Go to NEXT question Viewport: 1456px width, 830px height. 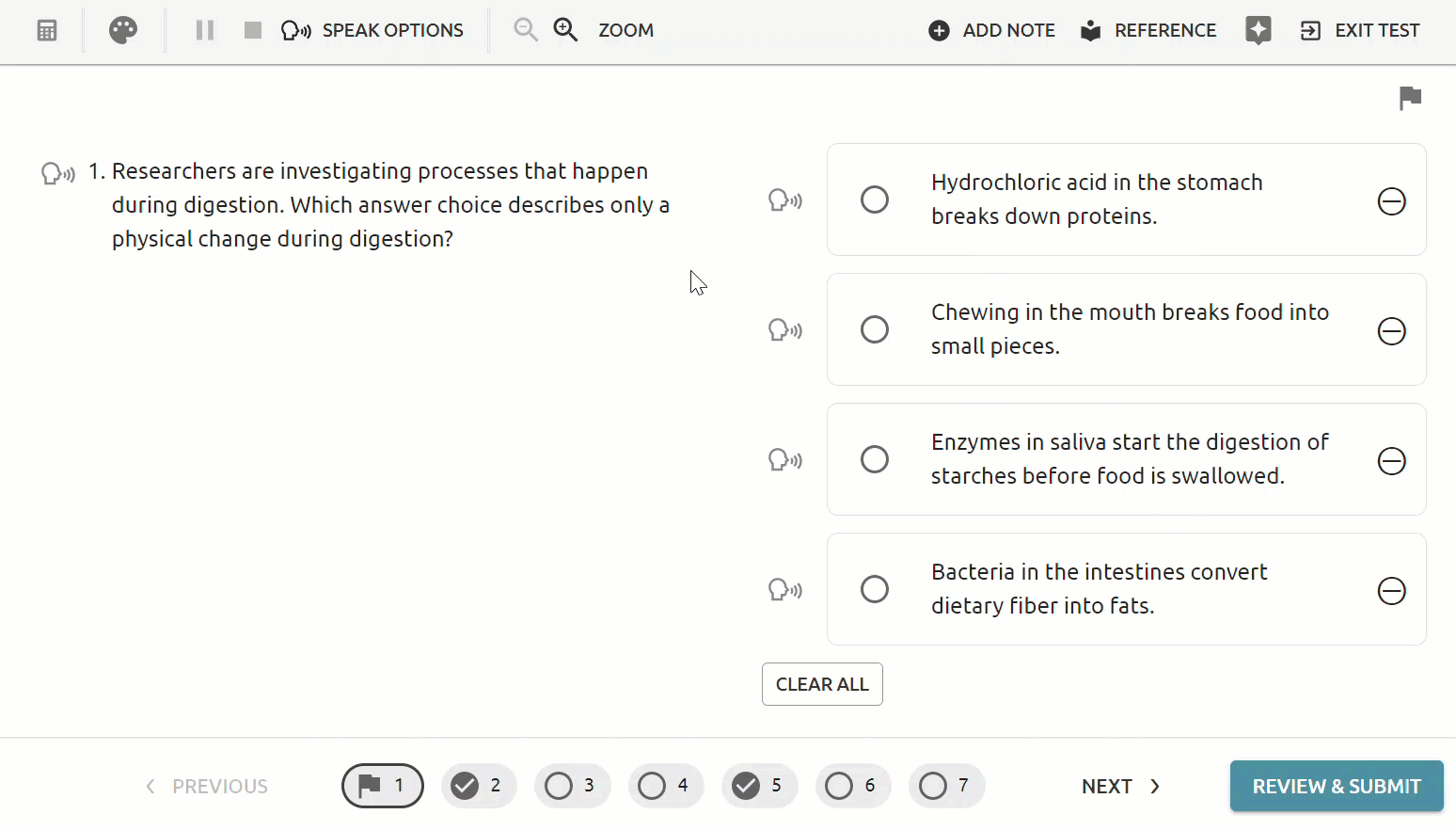coord(1121,787)
